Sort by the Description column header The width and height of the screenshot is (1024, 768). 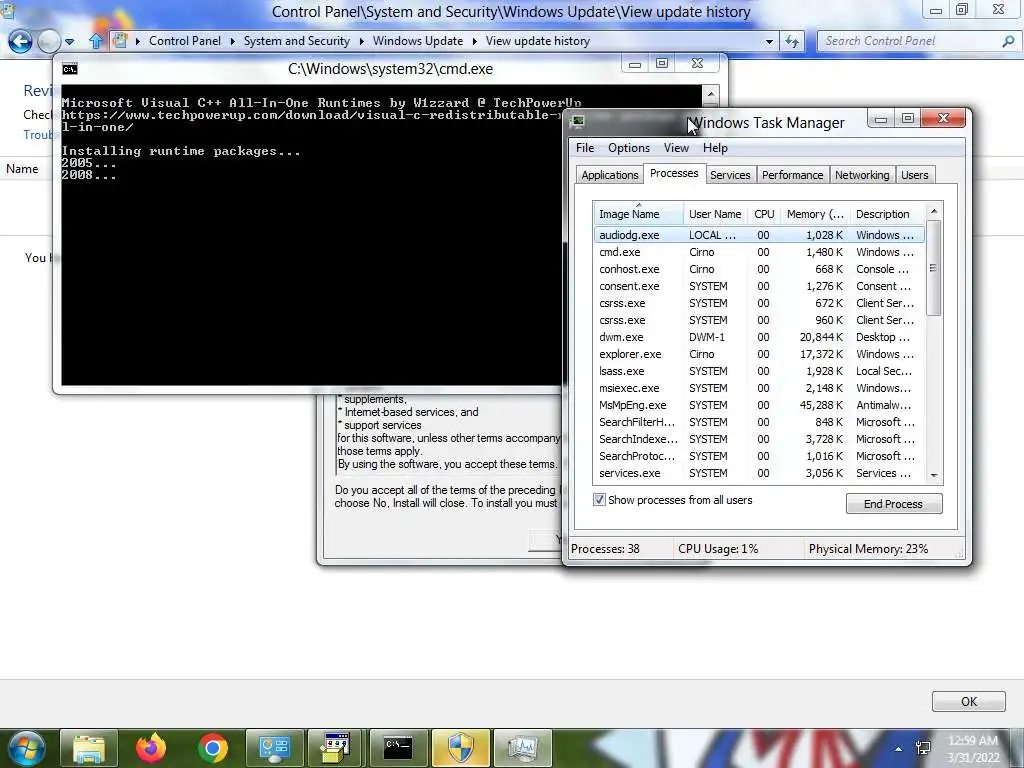click(x=887, y=214)
